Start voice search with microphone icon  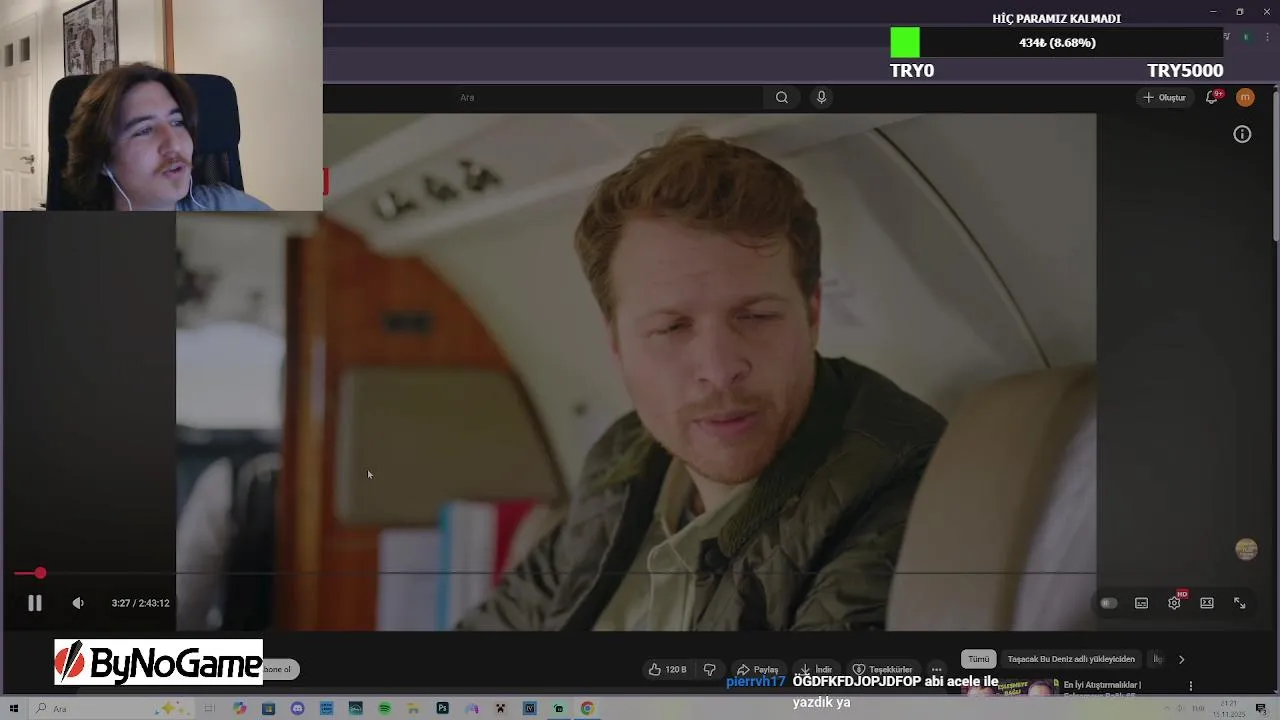821,97
